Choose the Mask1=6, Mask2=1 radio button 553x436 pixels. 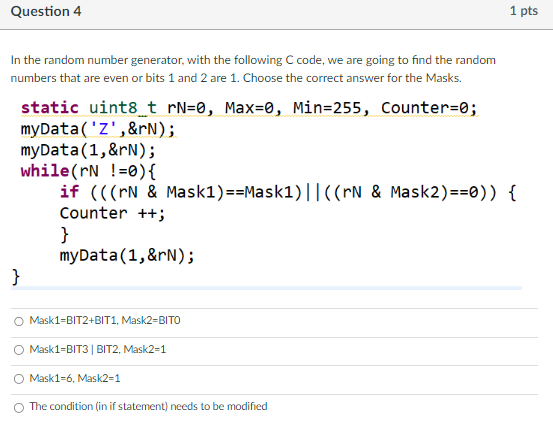click(19, 379)
